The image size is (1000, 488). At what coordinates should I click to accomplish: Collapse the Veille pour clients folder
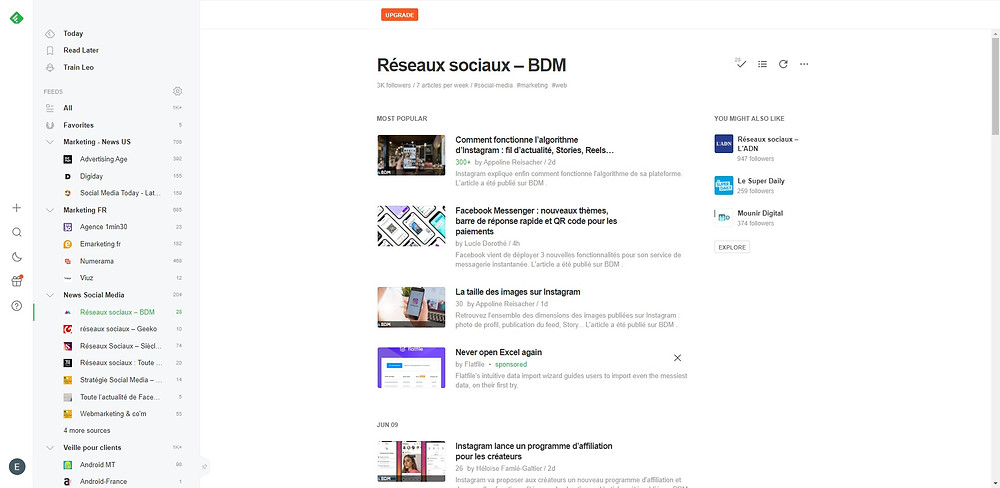pyautogui.click(x=50, y=448)
